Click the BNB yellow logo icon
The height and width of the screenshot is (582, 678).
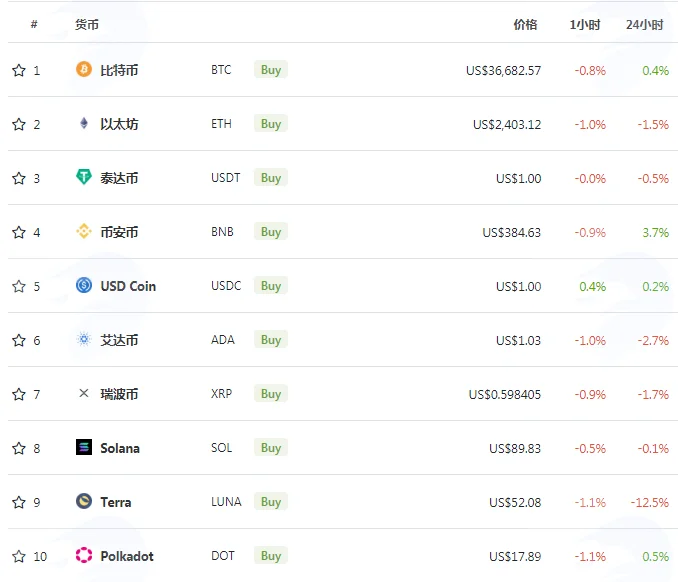tap(84, 231)
